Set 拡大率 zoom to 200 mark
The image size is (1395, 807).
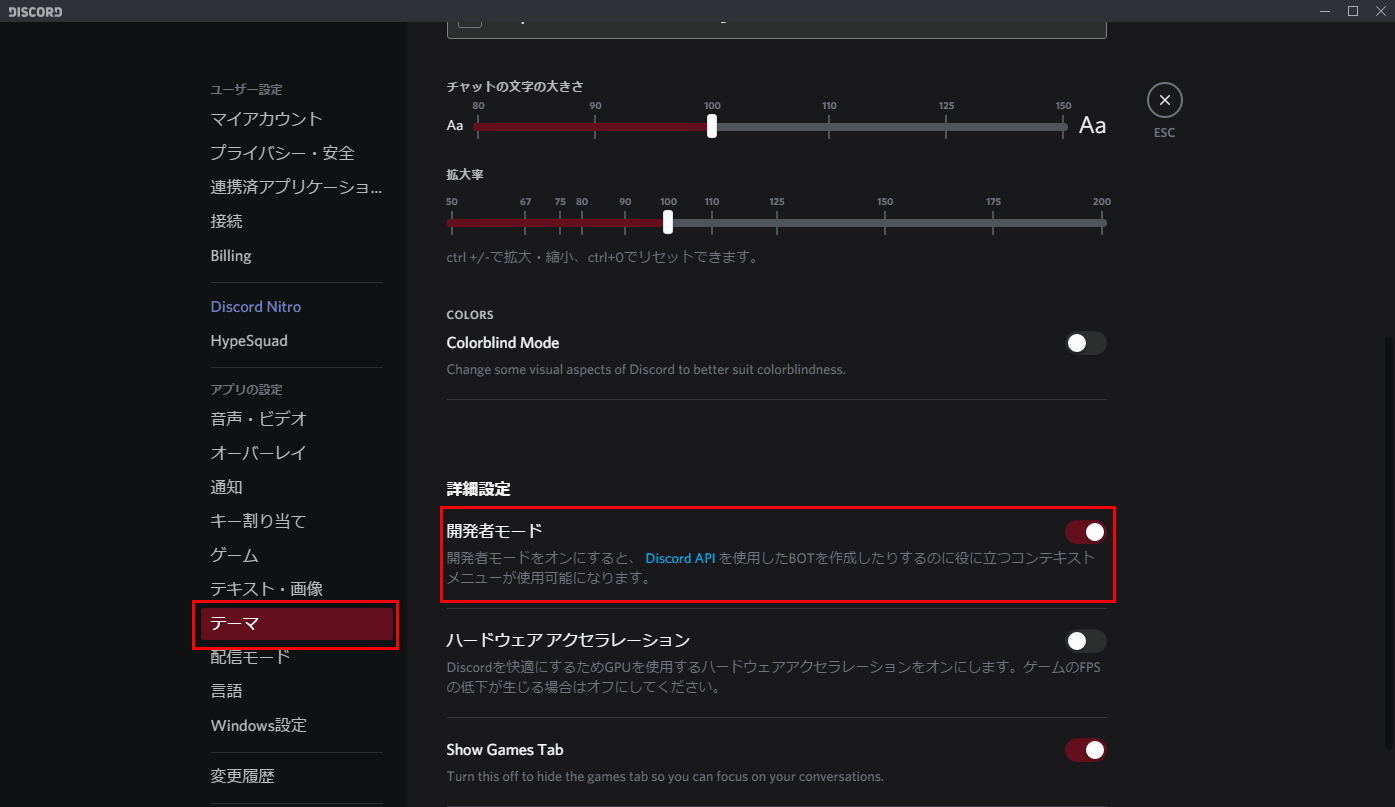pos(1102,222)
